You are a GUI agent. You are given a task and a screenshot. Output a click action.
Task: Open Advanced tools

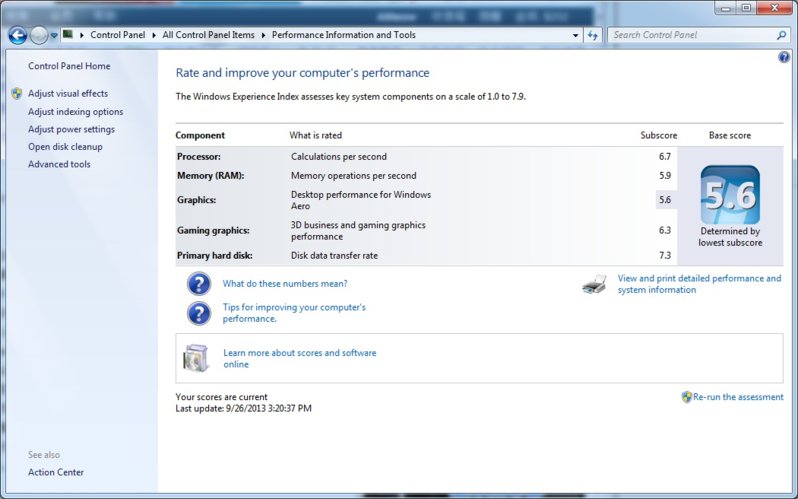pos(59,164)
